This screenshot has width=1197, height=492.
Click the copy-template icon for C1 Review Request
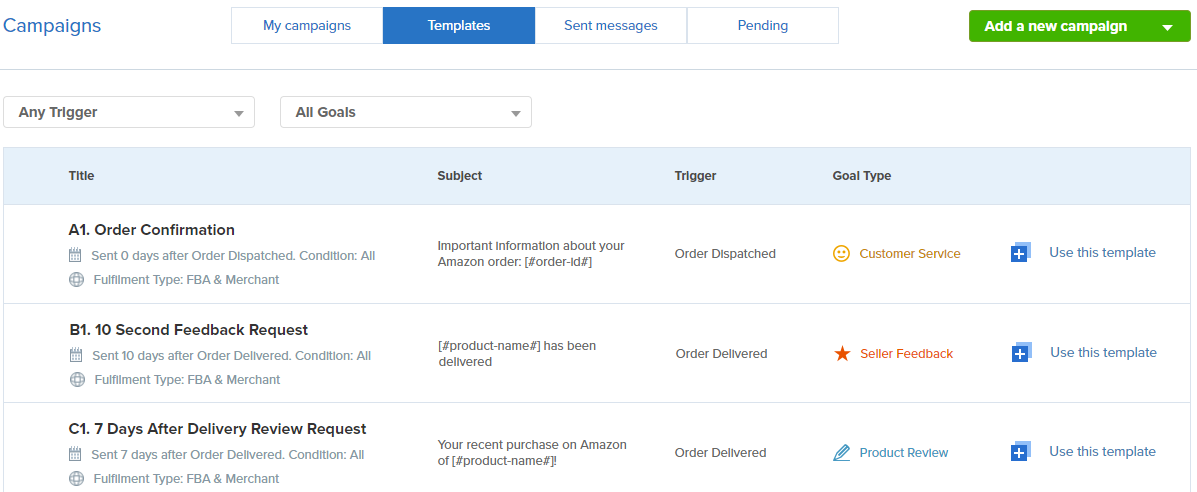pos(1020,452)
